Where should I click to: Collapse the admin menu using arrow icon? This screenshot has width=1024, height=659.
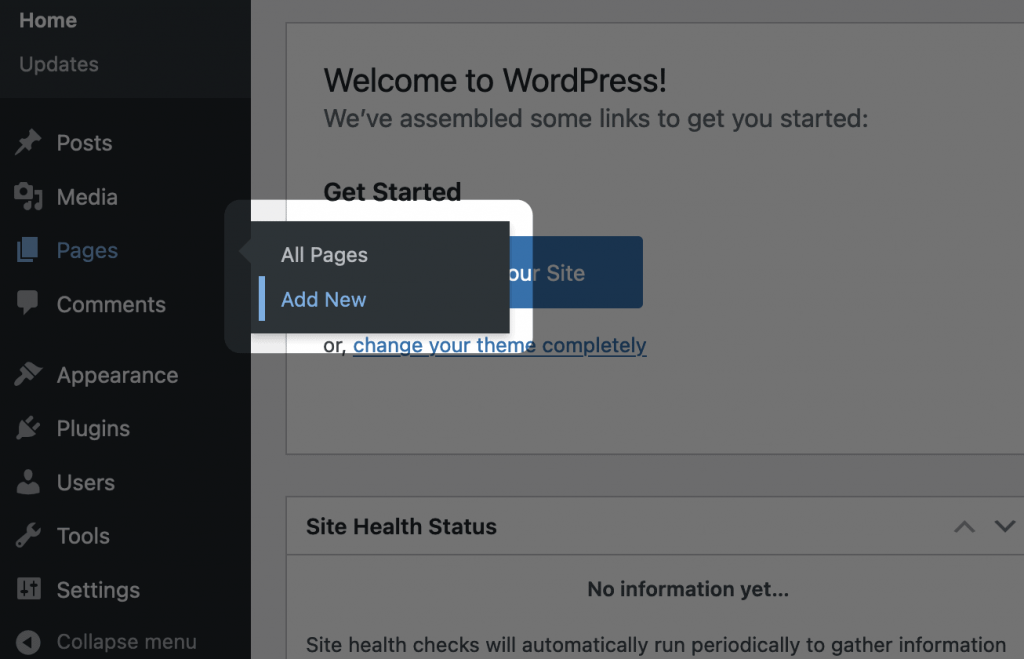coord(28,642)
